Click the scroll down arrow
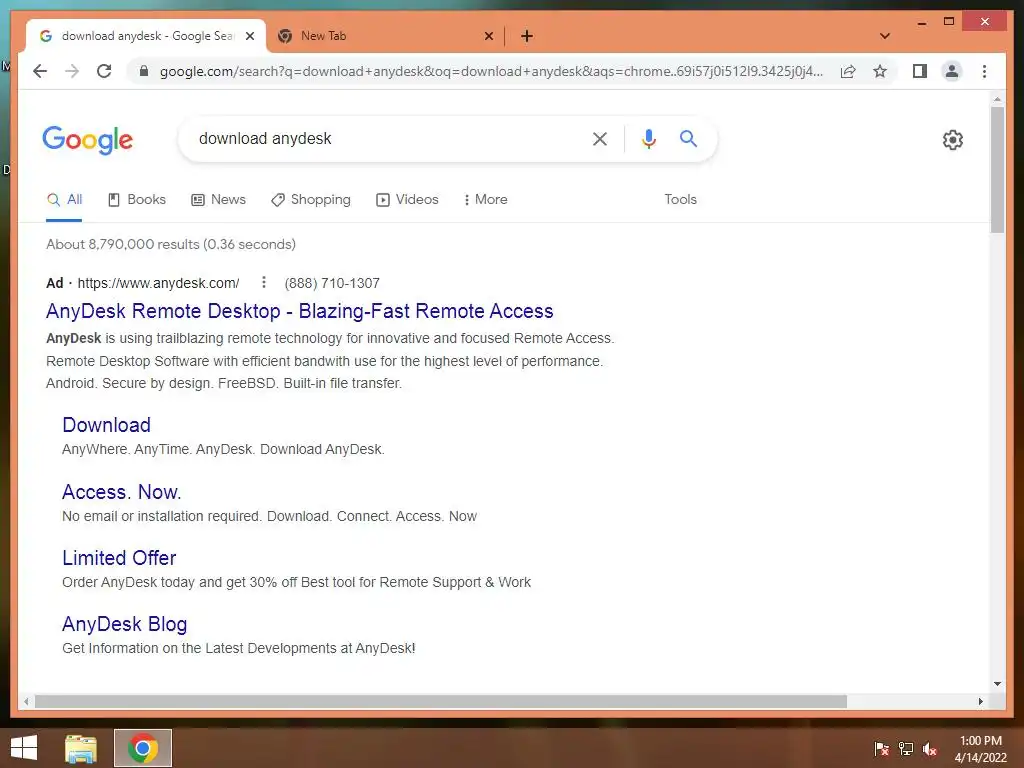This screenshot has height=768, width=1024. [x=997, y=684]
